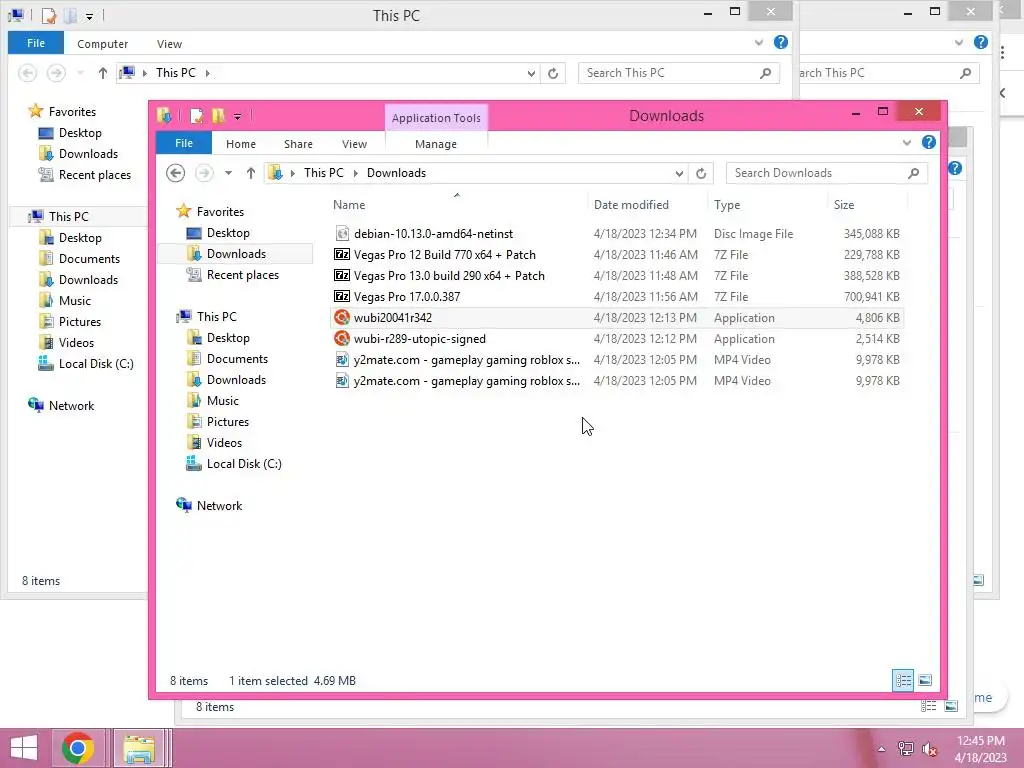Open Network in This PC window sidebar

point(71,406)
